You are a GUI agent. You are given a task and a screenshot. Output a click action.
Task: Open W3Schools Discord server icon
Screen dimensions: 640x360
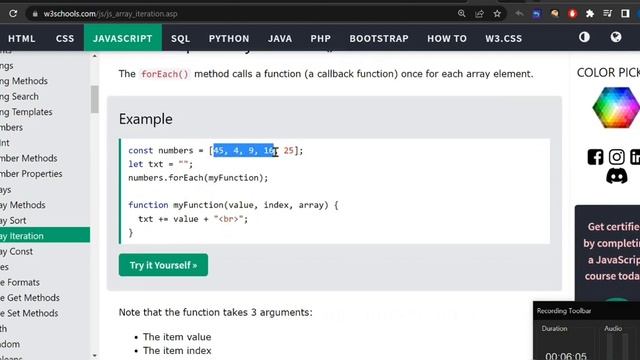pos(616,176)
